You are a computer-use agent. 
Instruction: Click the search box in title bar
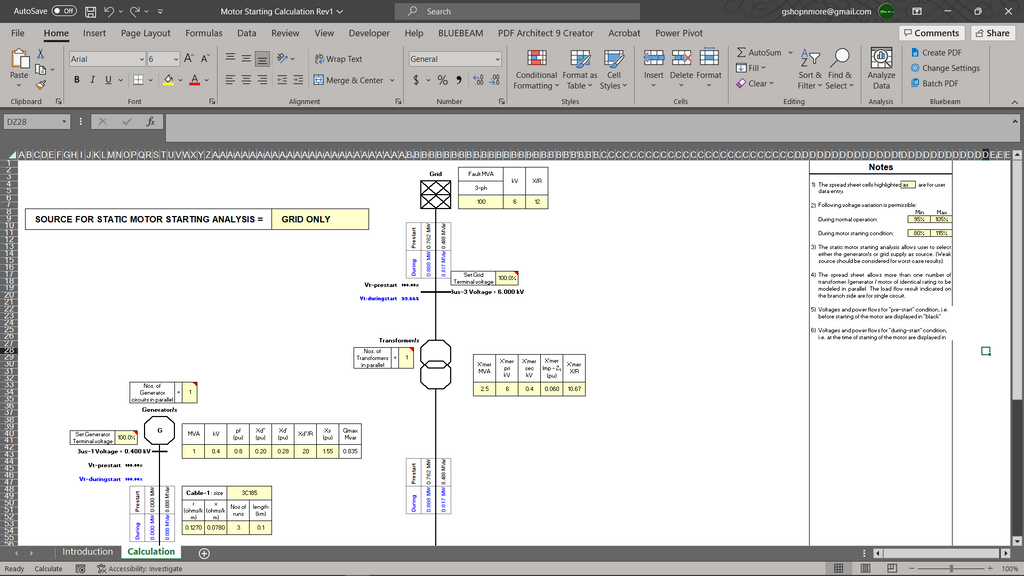coord(517,11)
